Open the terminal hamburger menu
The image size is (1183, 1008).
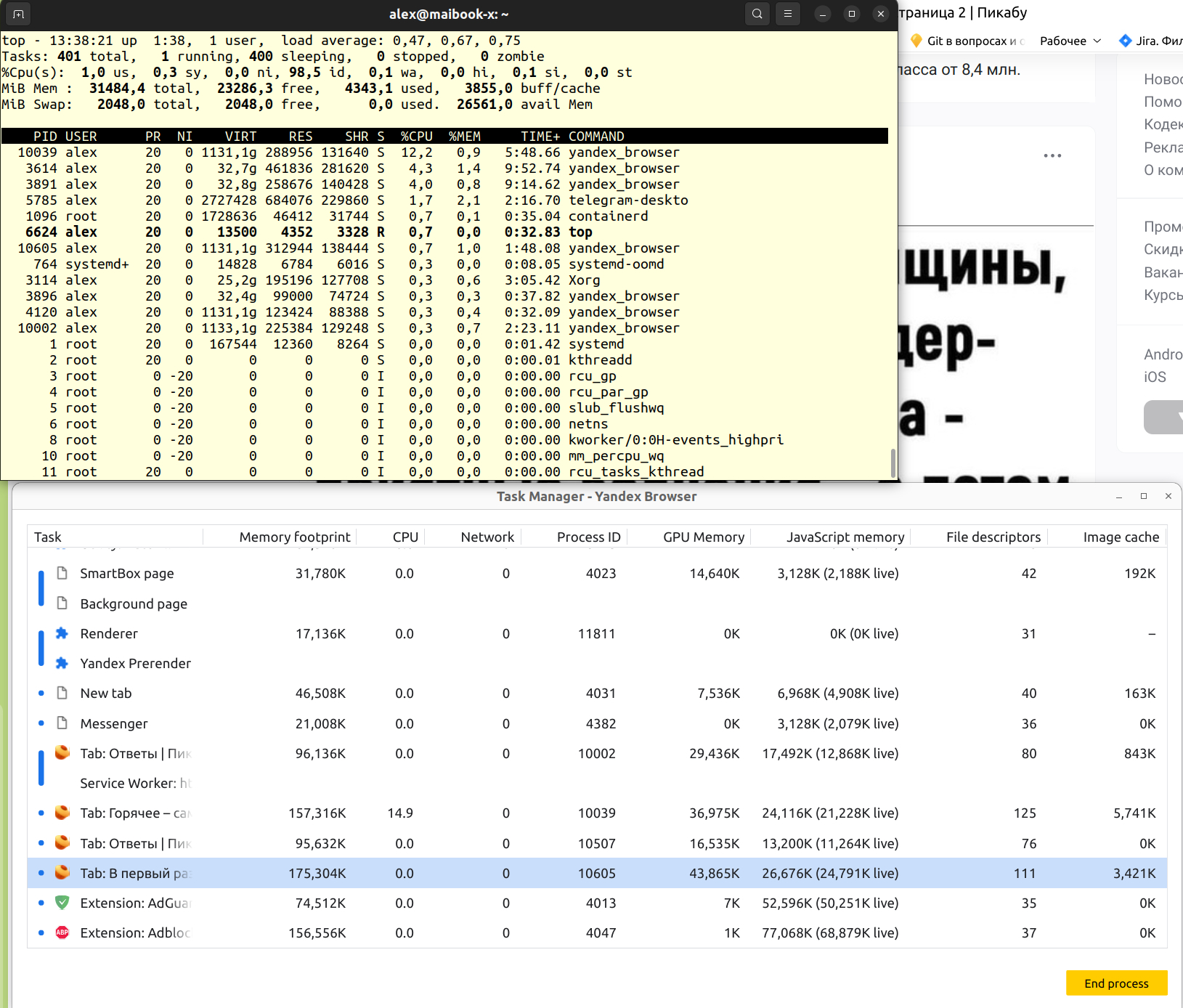point(788,14)
